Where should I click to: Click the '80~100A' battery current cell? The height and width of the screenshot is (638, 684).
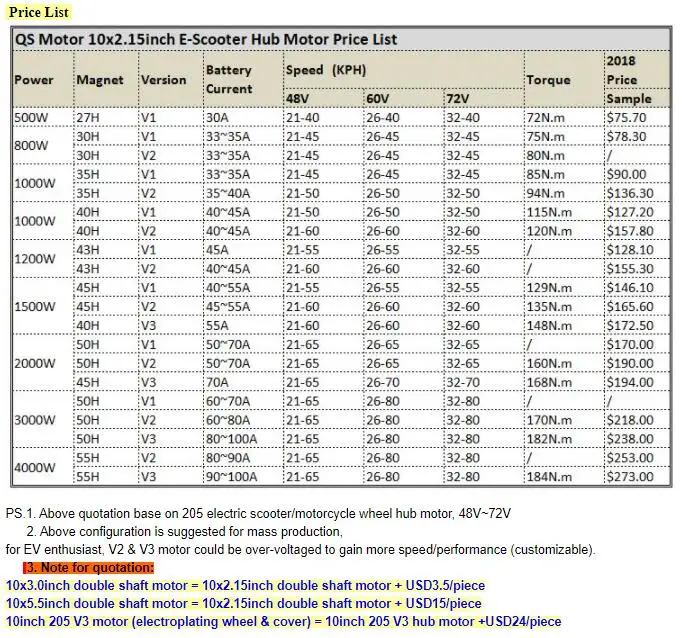click(x=232, y=439)
